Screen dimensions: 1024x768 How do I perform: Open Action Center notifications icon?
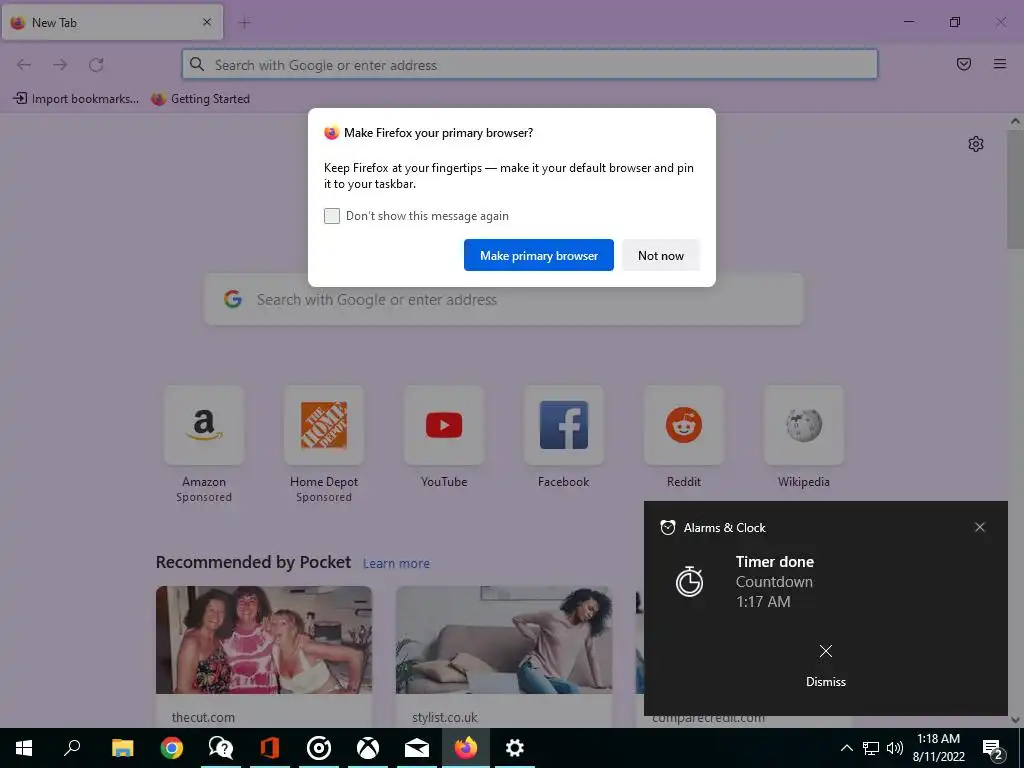point(993,748)
